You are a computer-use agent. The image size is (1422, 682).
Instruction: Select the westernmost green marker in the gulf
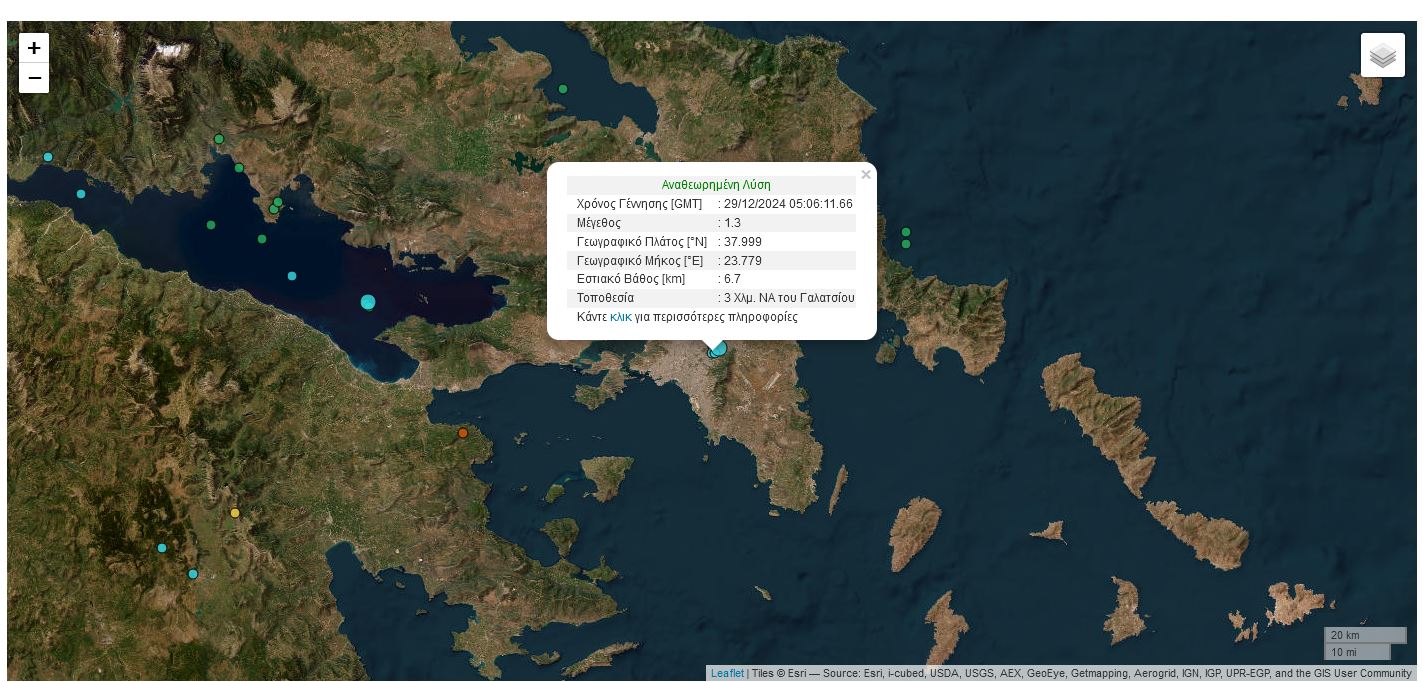click(211, 225)
